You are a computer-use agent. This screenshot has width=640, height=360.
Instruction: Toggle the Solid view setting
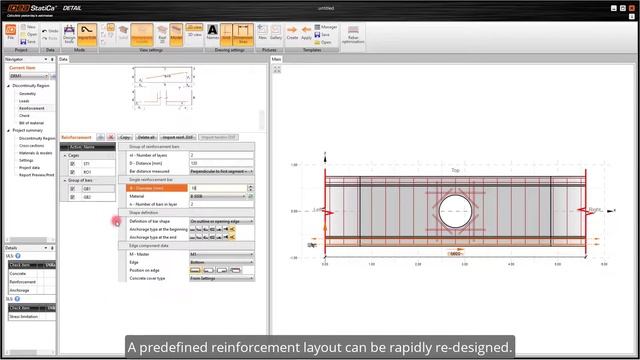click(123, 33)
